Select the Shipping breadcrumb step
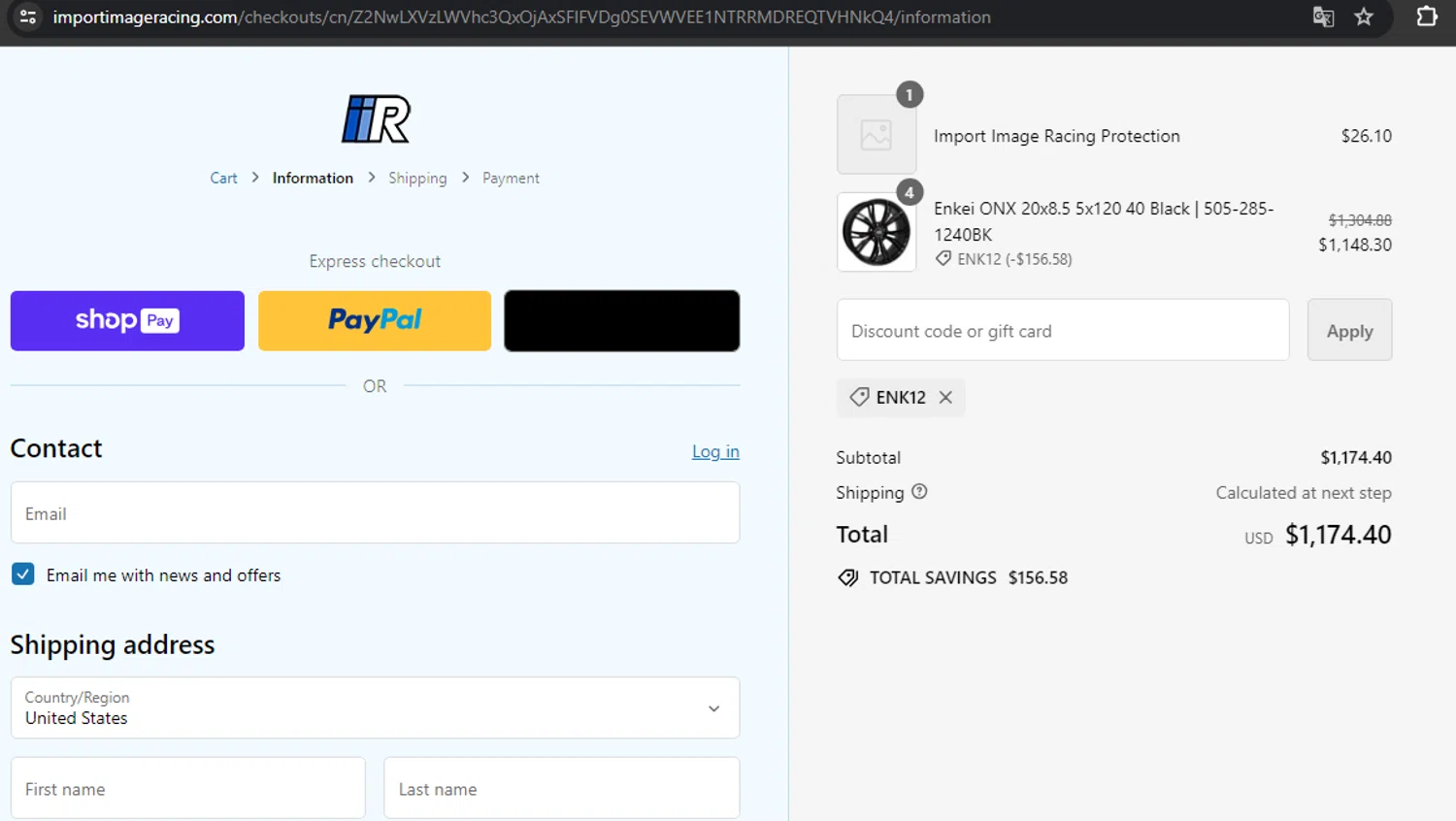Screen dimensions: 1456x821 pos(417,178)
